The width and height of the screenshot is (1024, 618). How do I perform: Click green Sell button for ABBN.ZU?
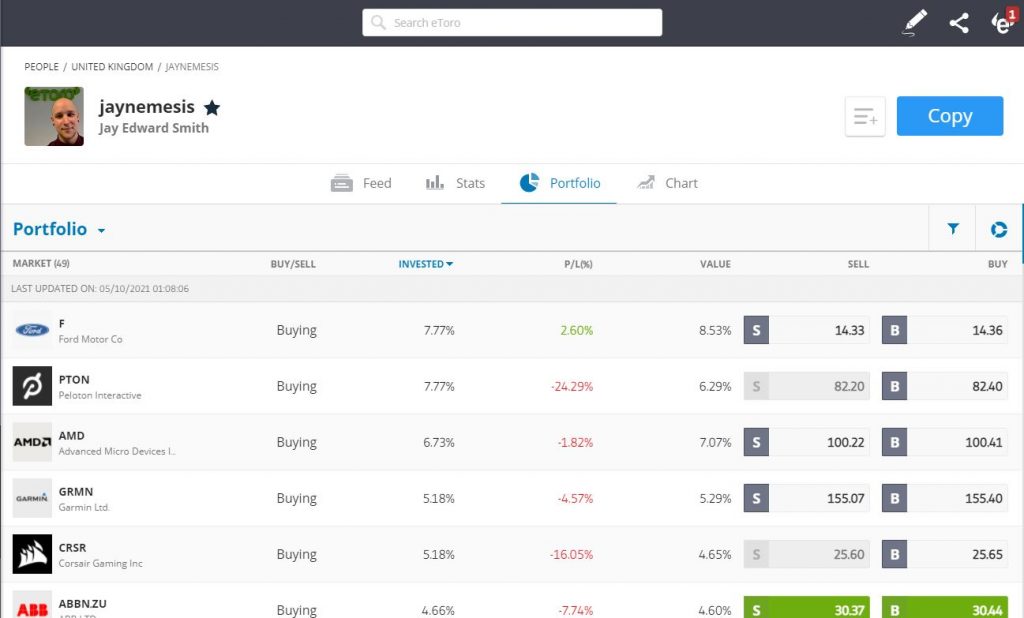click(x=807, y=608)
